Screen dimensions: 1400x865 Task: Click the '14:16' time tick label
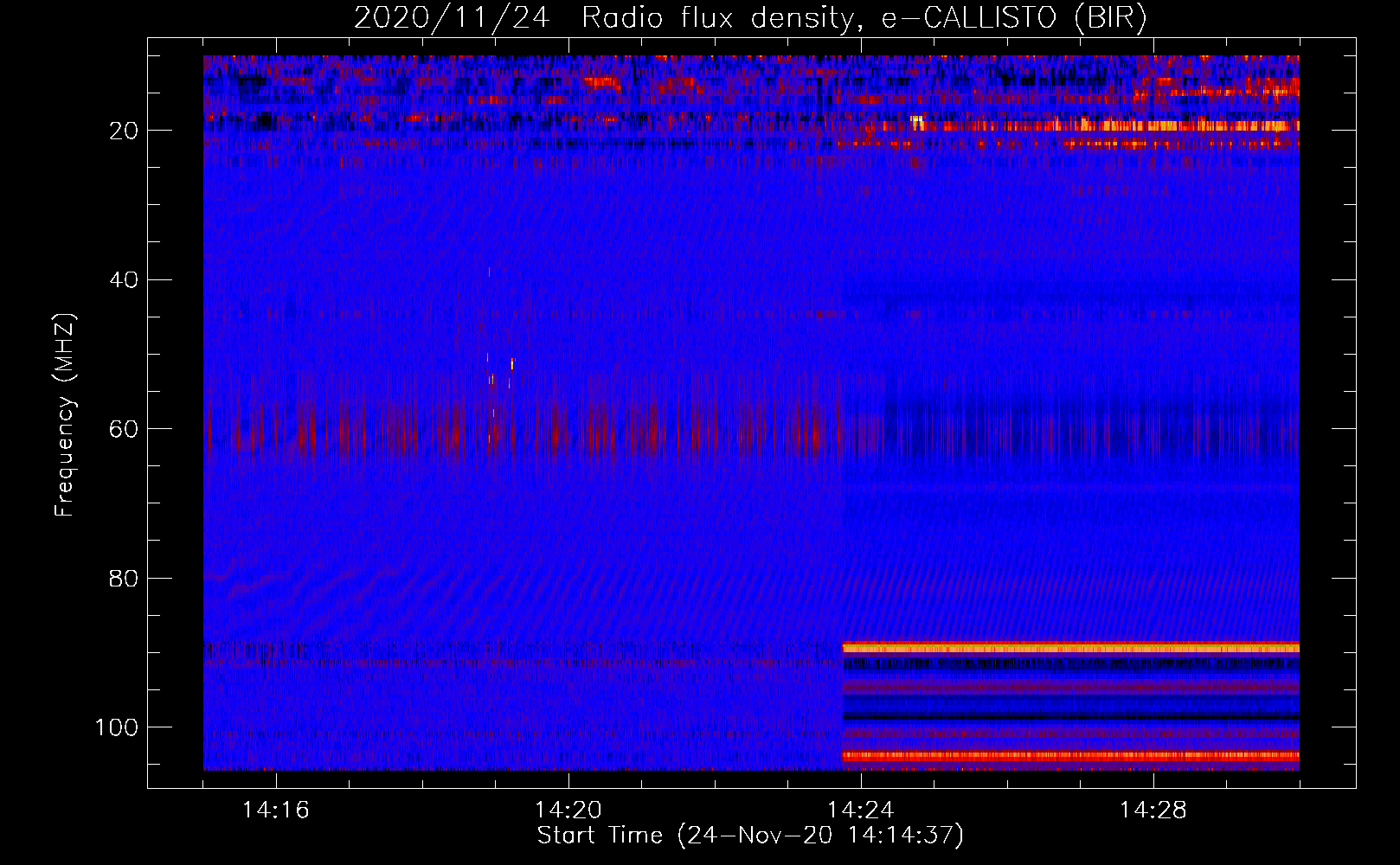click(x=275, y=811)
